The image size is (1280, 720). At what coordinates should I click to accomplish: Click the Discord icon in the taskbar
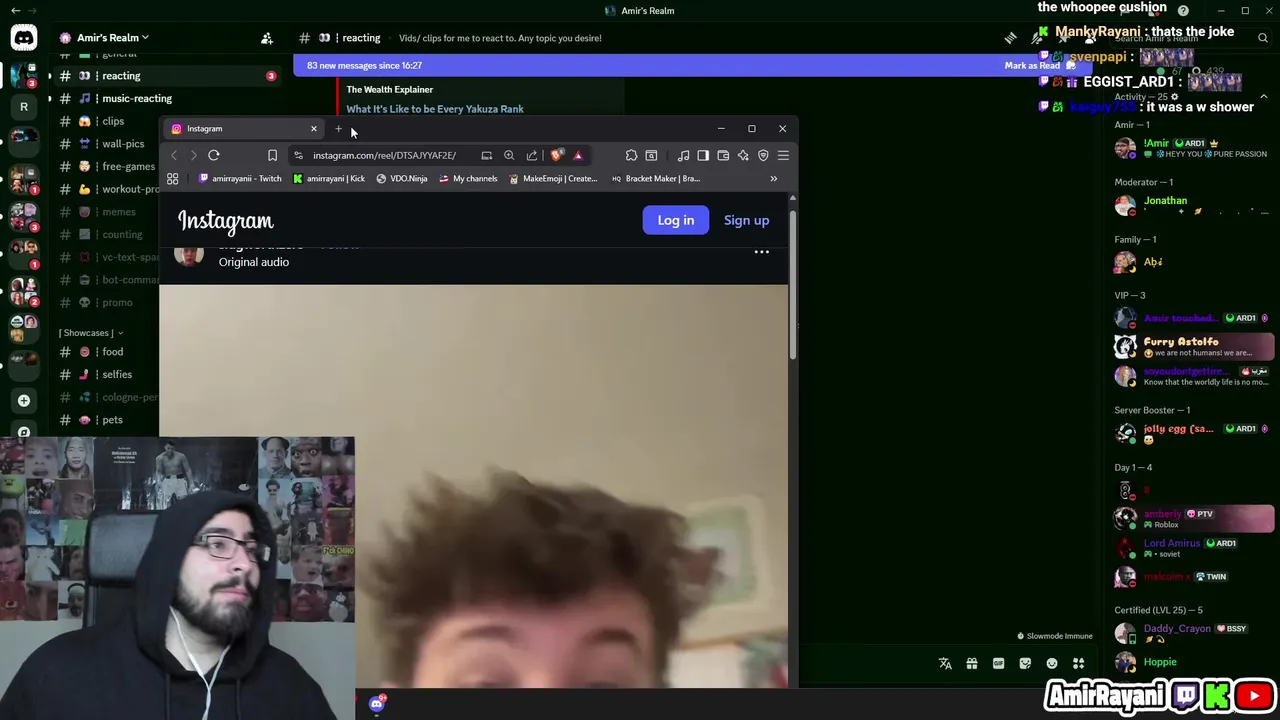(x=377, y=704)
